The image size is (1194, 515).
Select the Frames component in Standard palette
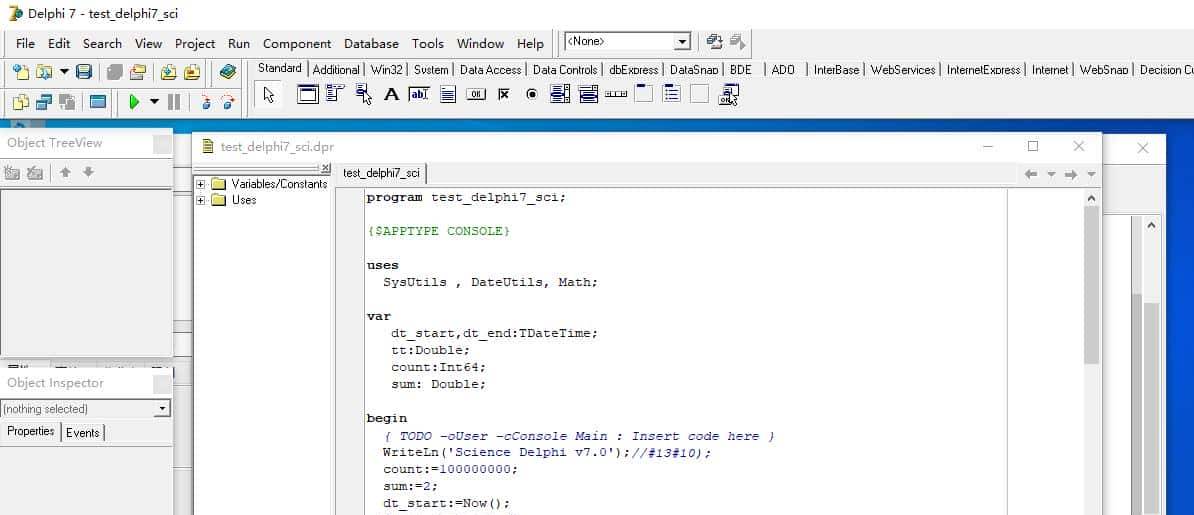coord(308,94)
